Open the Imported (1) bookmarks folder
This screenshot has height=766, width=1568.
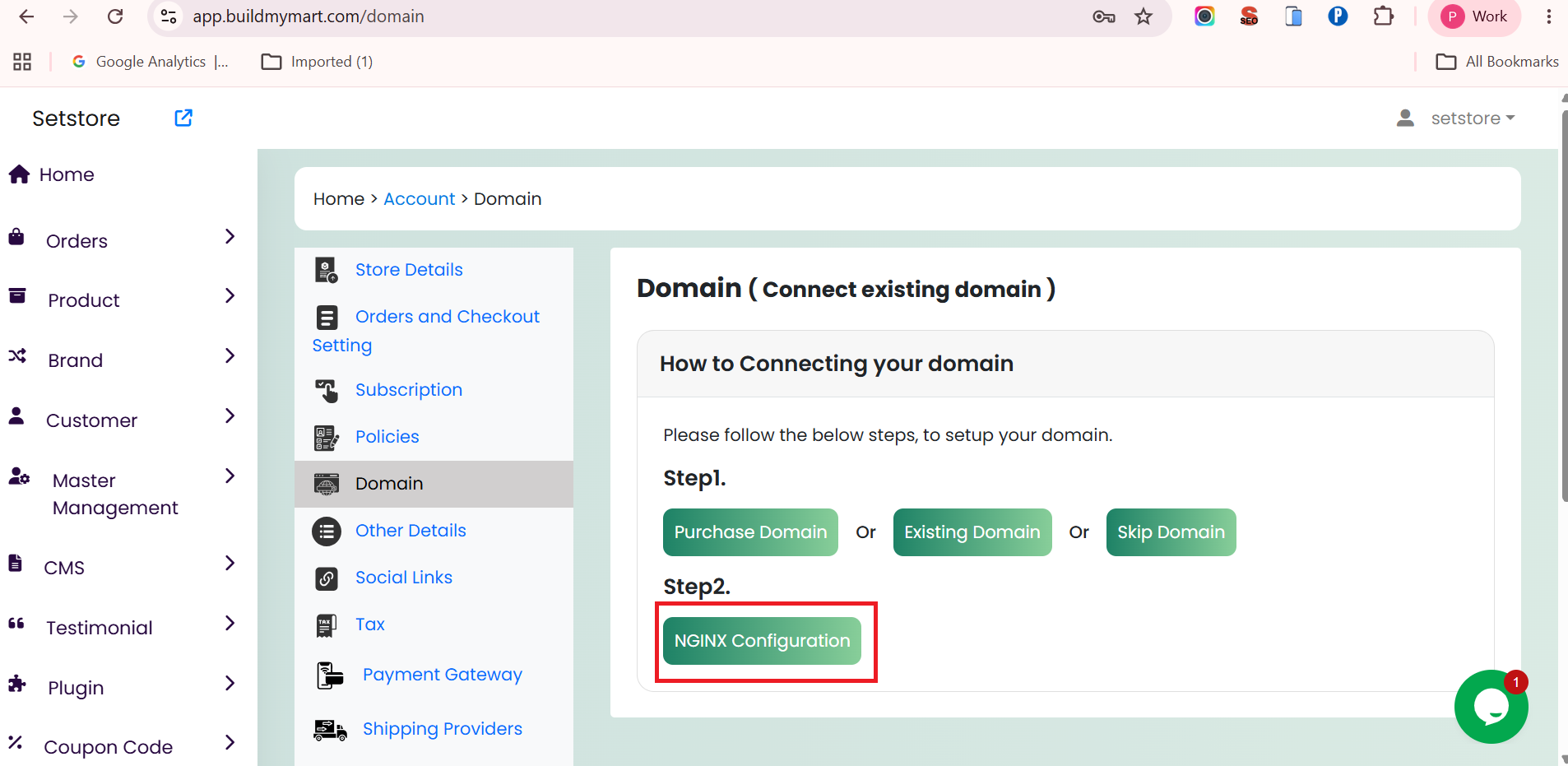317,62
